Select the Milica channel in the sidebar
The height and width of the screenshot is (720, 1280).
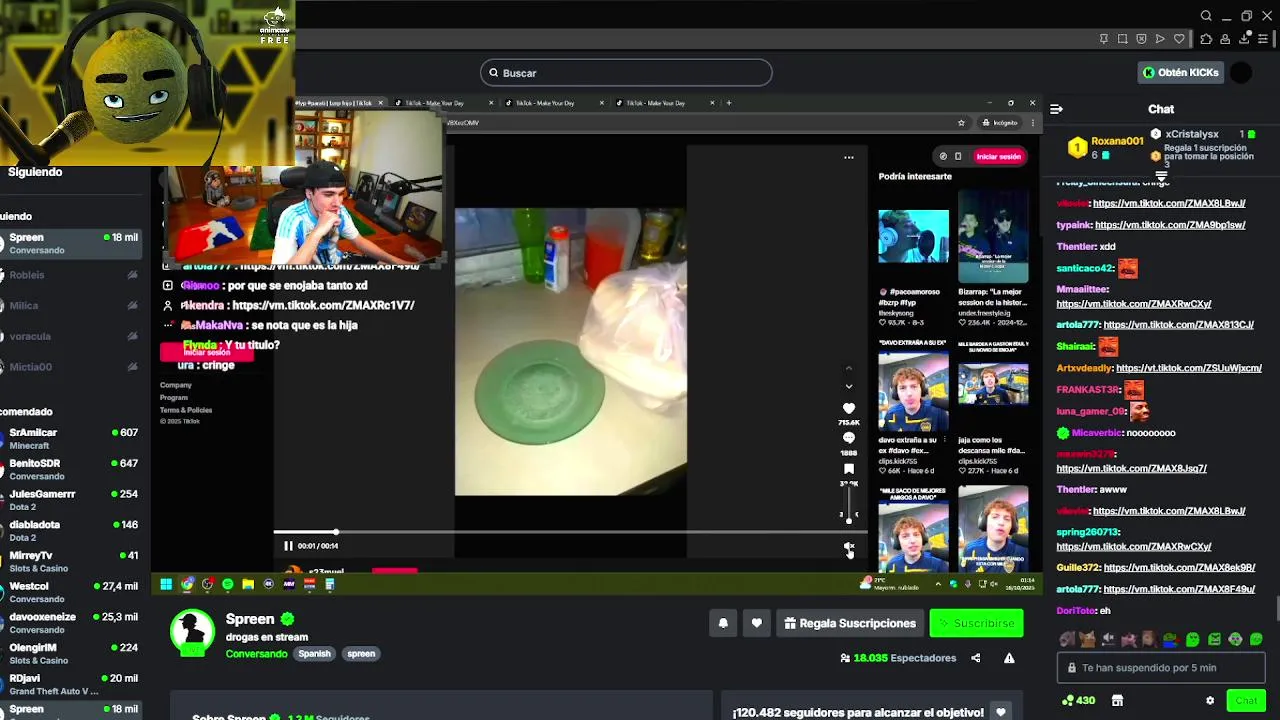click(x=70, y=306)
